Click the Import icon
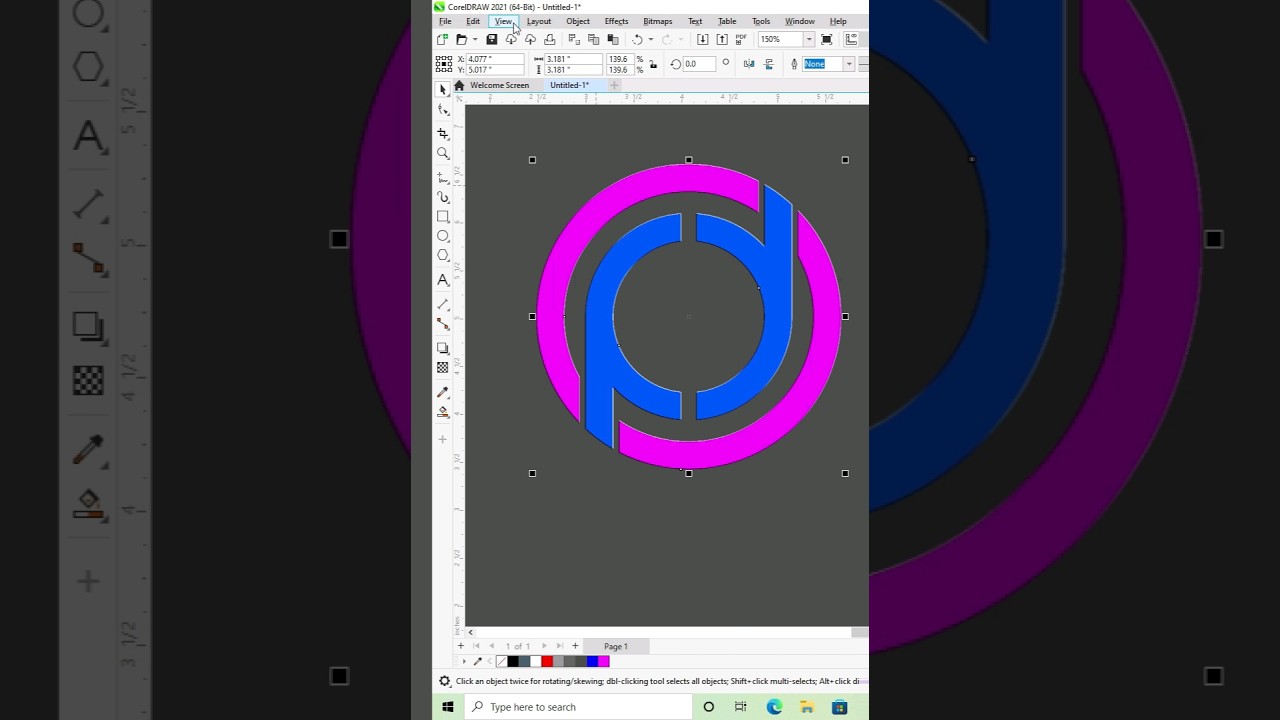 click(x=702, y=39)
